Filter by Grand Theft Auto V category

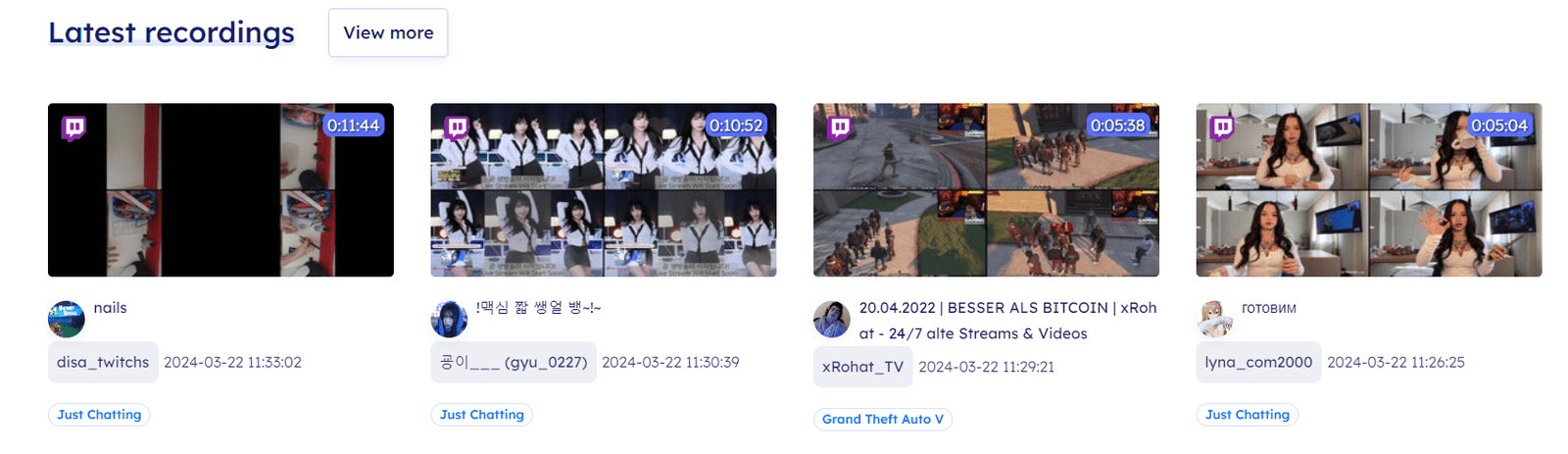(x=883, y=419)
